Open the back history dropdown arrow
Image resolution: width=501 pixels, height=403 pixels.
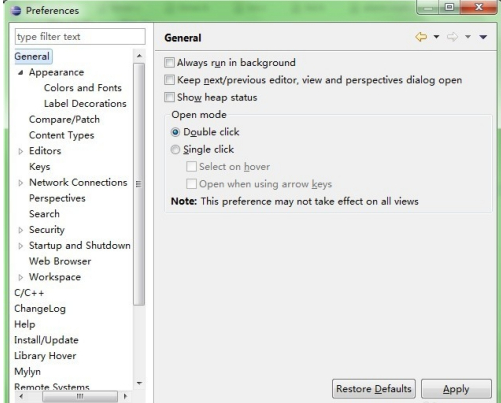436,37
